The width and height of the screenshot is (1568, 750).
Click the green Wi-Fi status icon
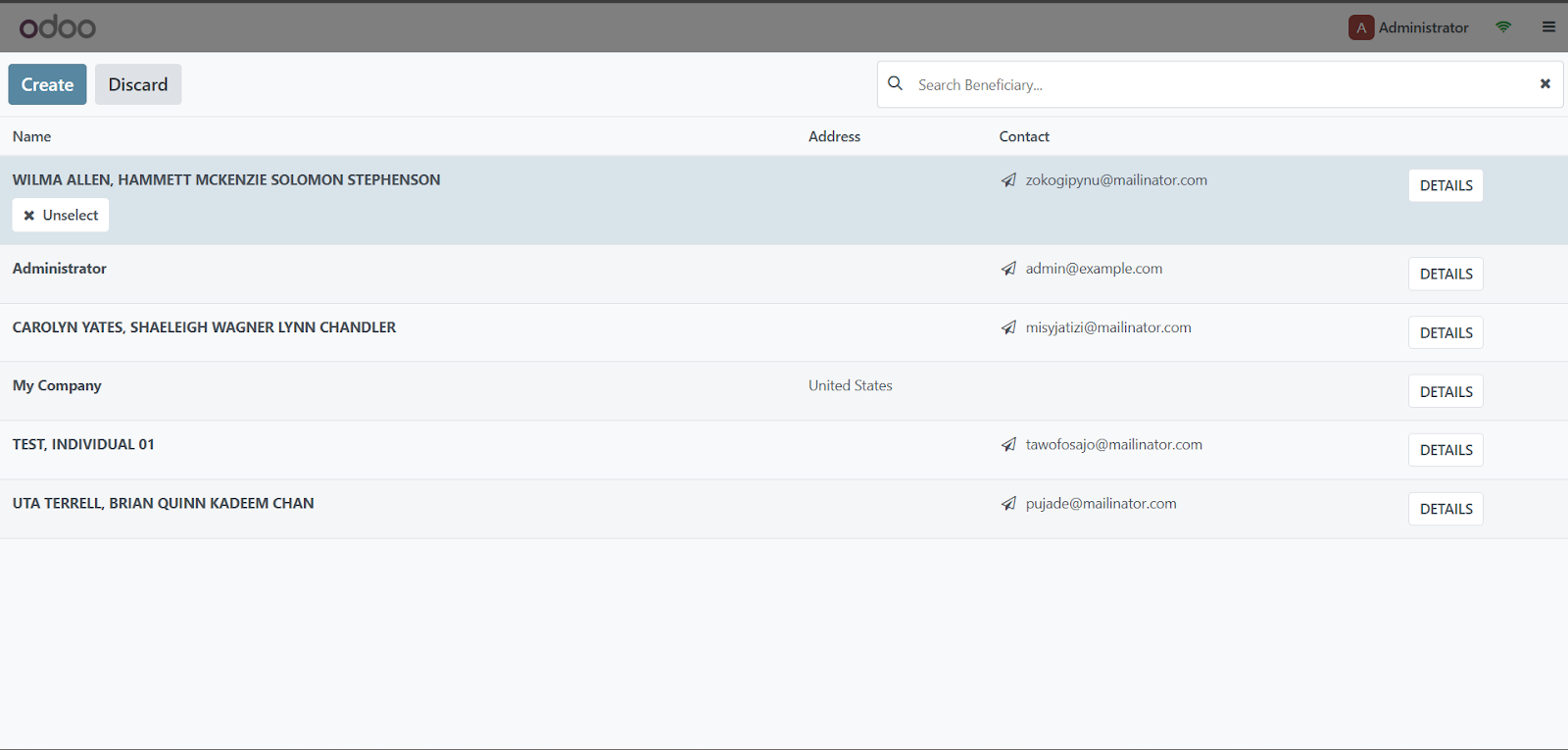[x=1503, y=27]
